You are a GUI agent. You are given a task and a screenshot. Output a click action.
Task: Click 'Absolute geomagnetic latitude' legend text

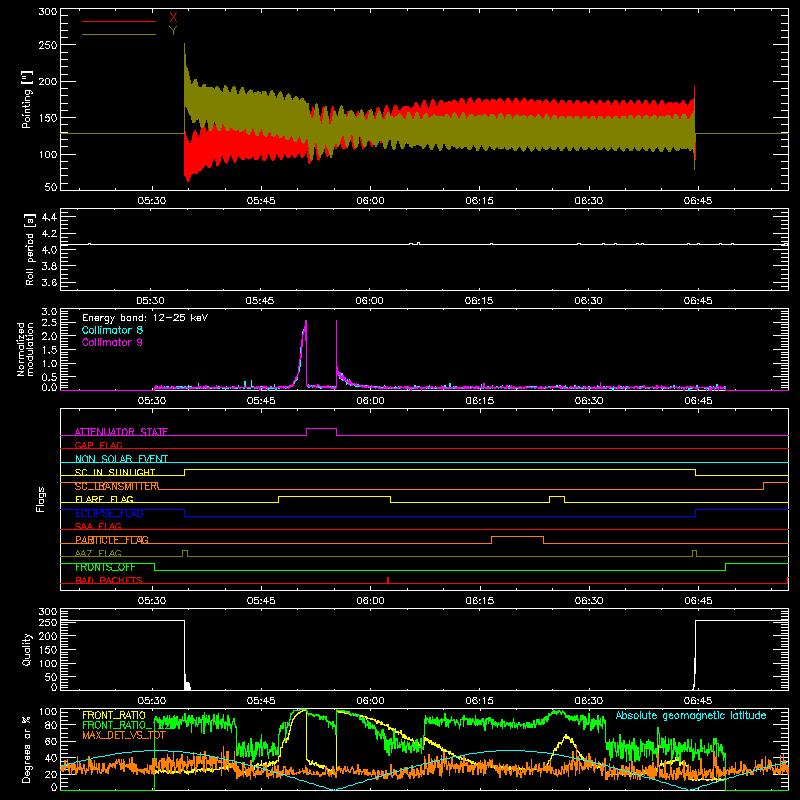pos(691,715)
